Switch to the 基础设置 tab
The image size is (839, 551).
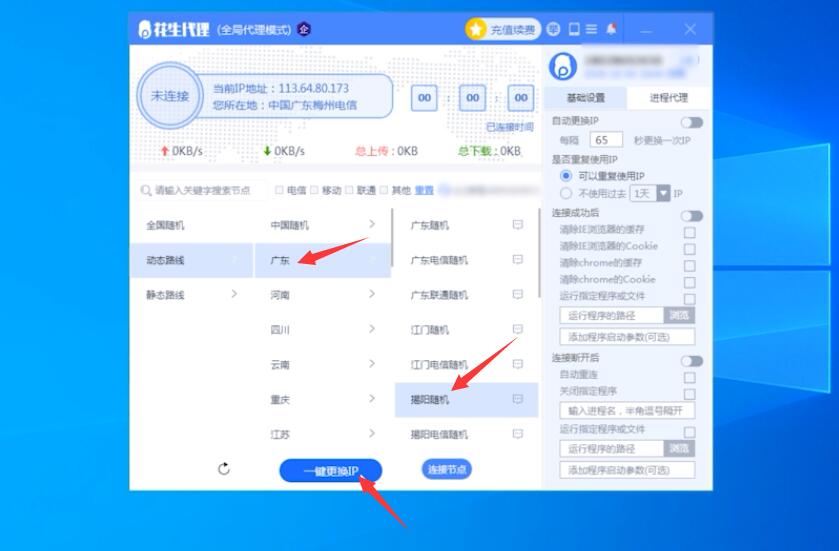[585, 98]
